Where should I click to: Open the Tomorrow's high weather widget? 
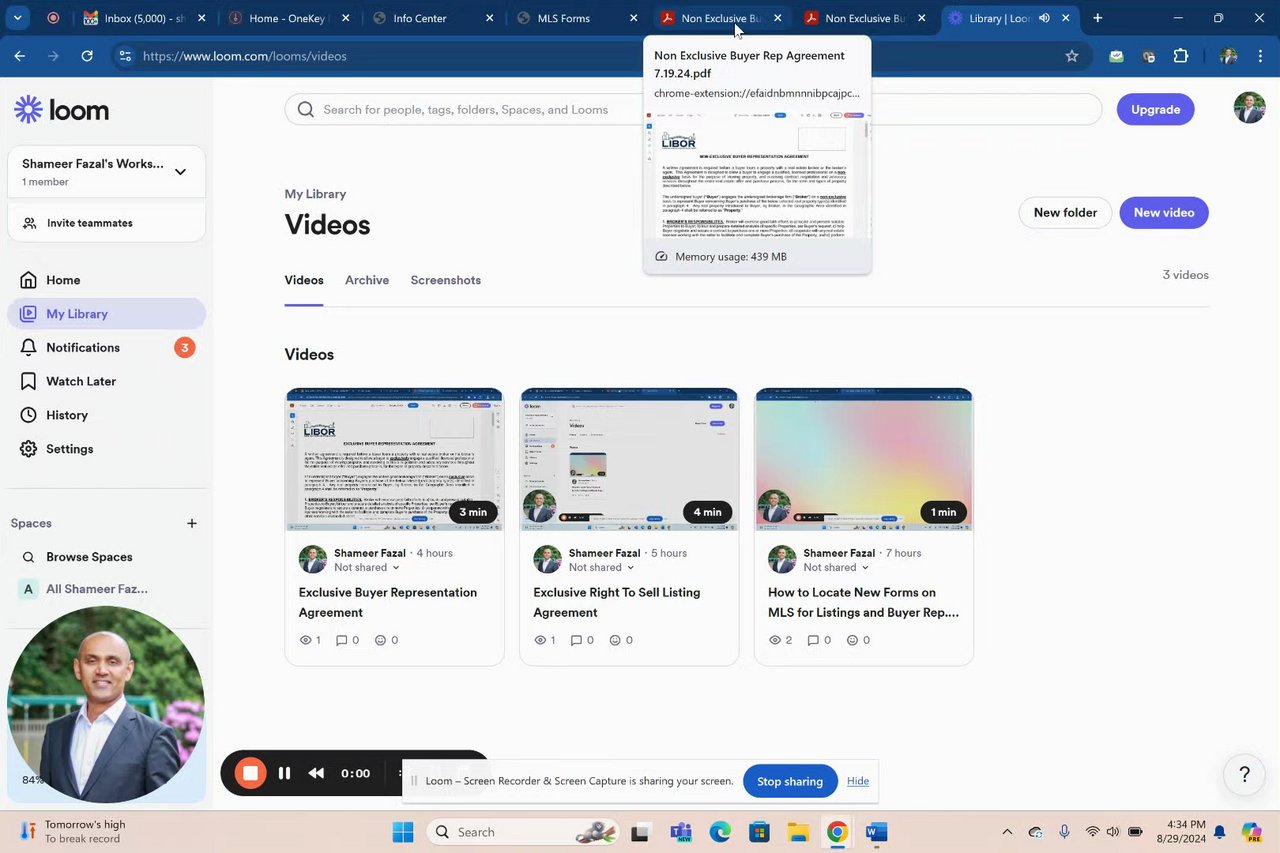tap(72, 832)
